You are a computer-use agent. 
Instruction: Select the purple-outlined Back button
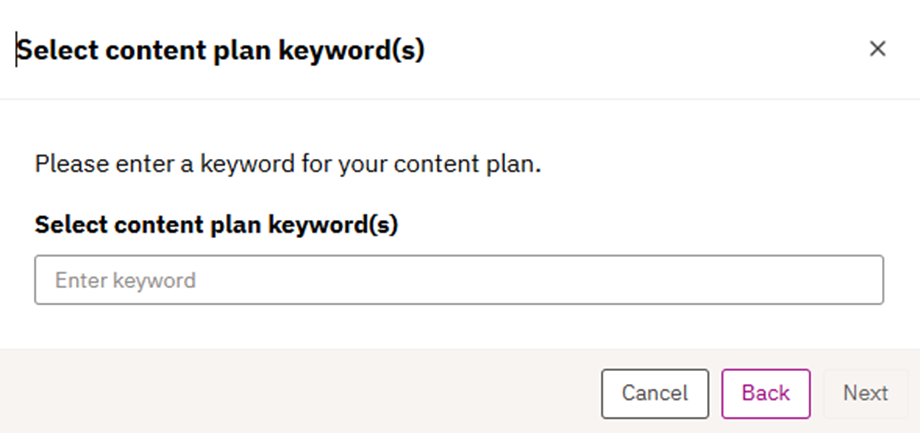(x=766, y=393)
